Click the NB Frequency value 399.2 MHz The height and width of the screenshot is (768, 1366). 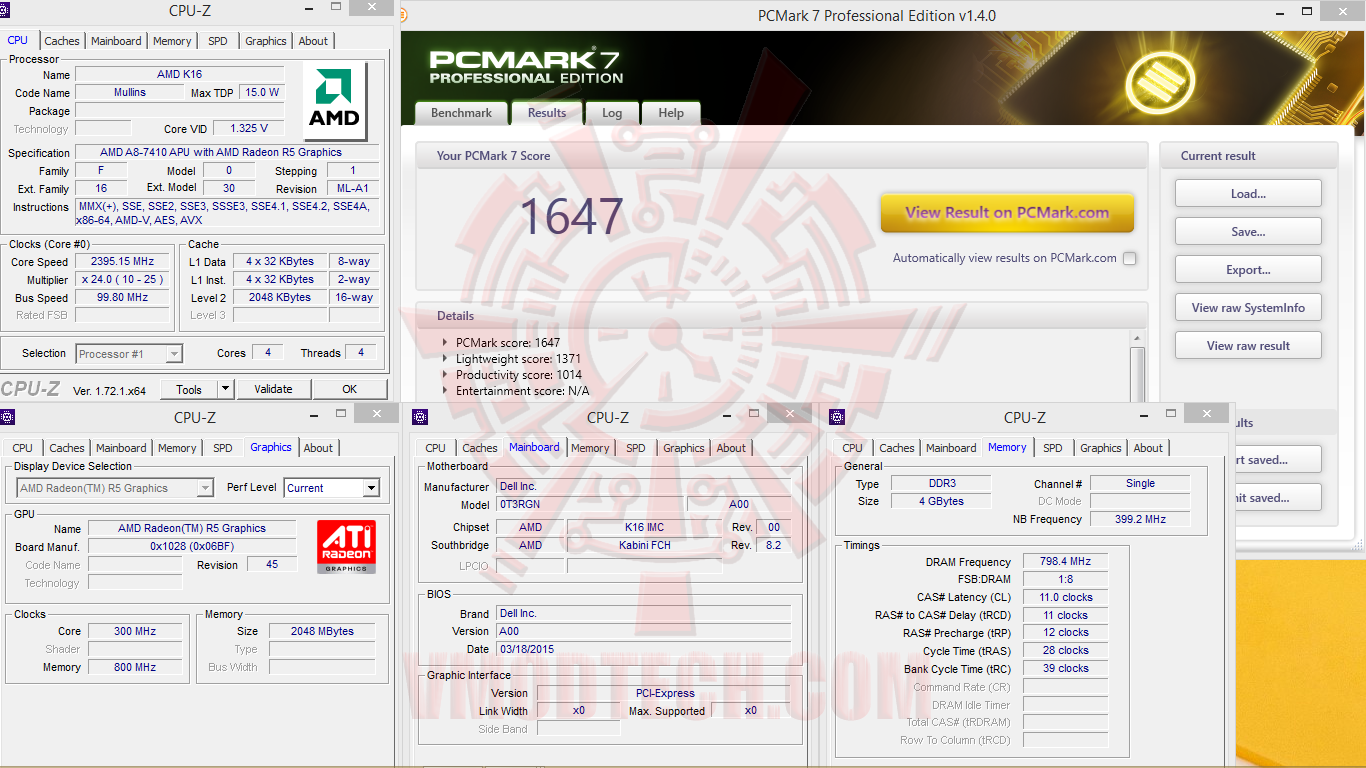tap(1139, 519)
